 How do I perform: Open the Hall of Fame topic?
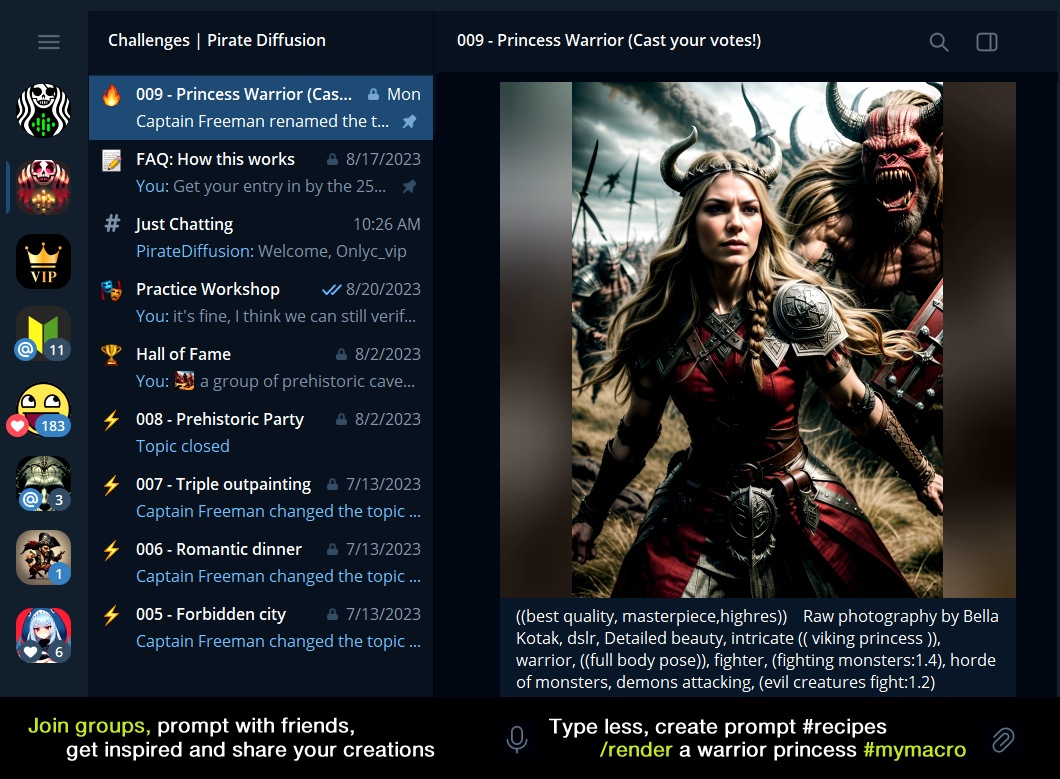point(261,367)
